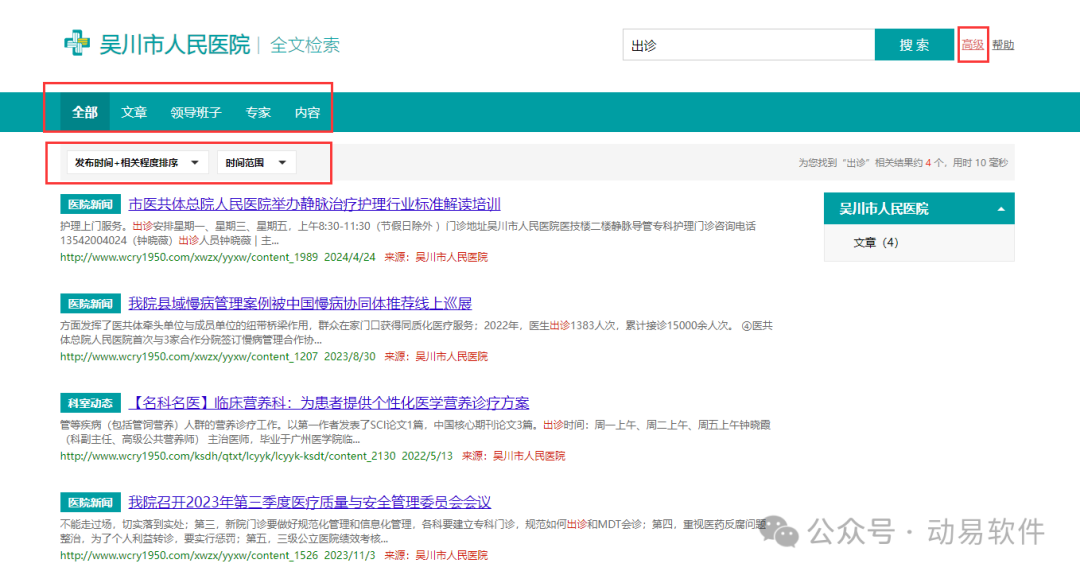Open the 2023年第三季度医疗质量 meeting article
1080x575 pixels.
point(309,502)
